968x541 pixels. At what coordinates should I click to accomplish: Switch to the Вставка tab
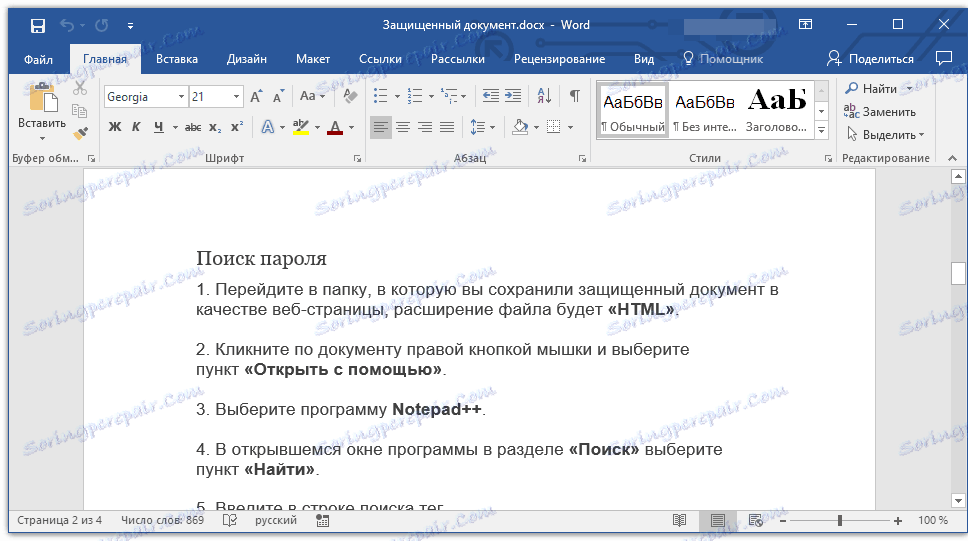pos(177,59)
